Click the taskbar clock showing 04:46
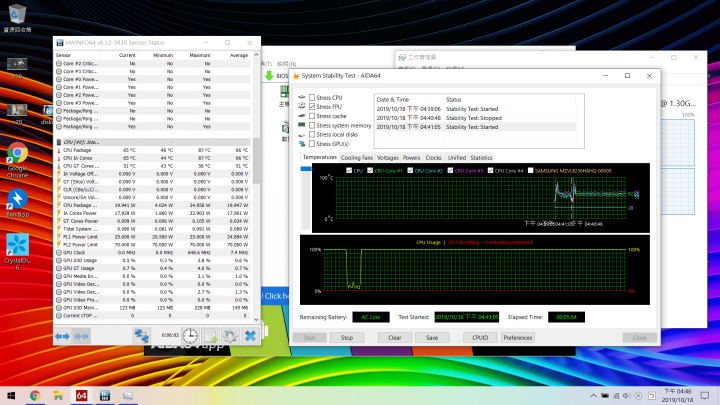 pos(678,395)
